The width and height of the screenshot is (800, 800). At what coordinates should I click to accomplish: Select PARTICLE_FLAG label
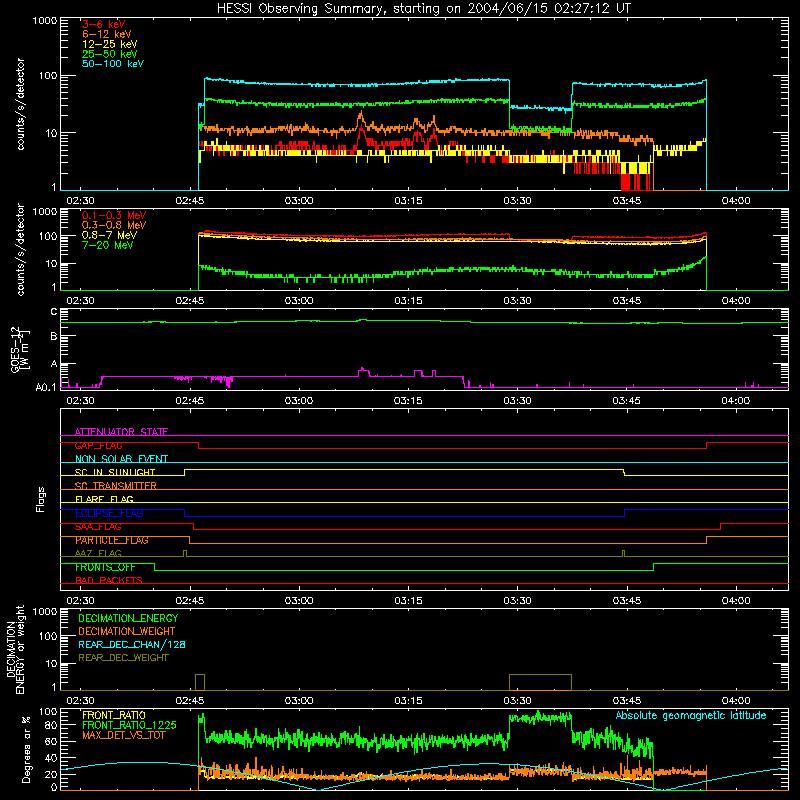click(112, 540)
